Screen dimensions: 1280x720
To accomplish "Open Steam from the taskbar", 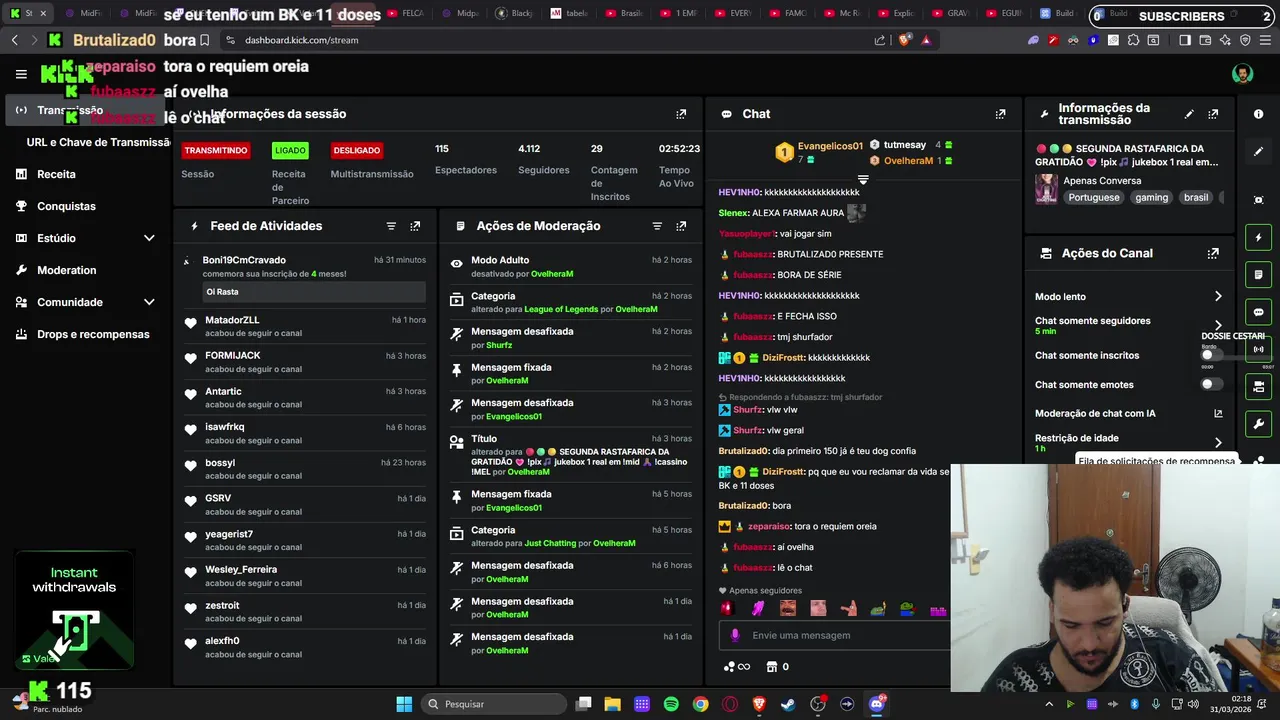I will [789, 704].
